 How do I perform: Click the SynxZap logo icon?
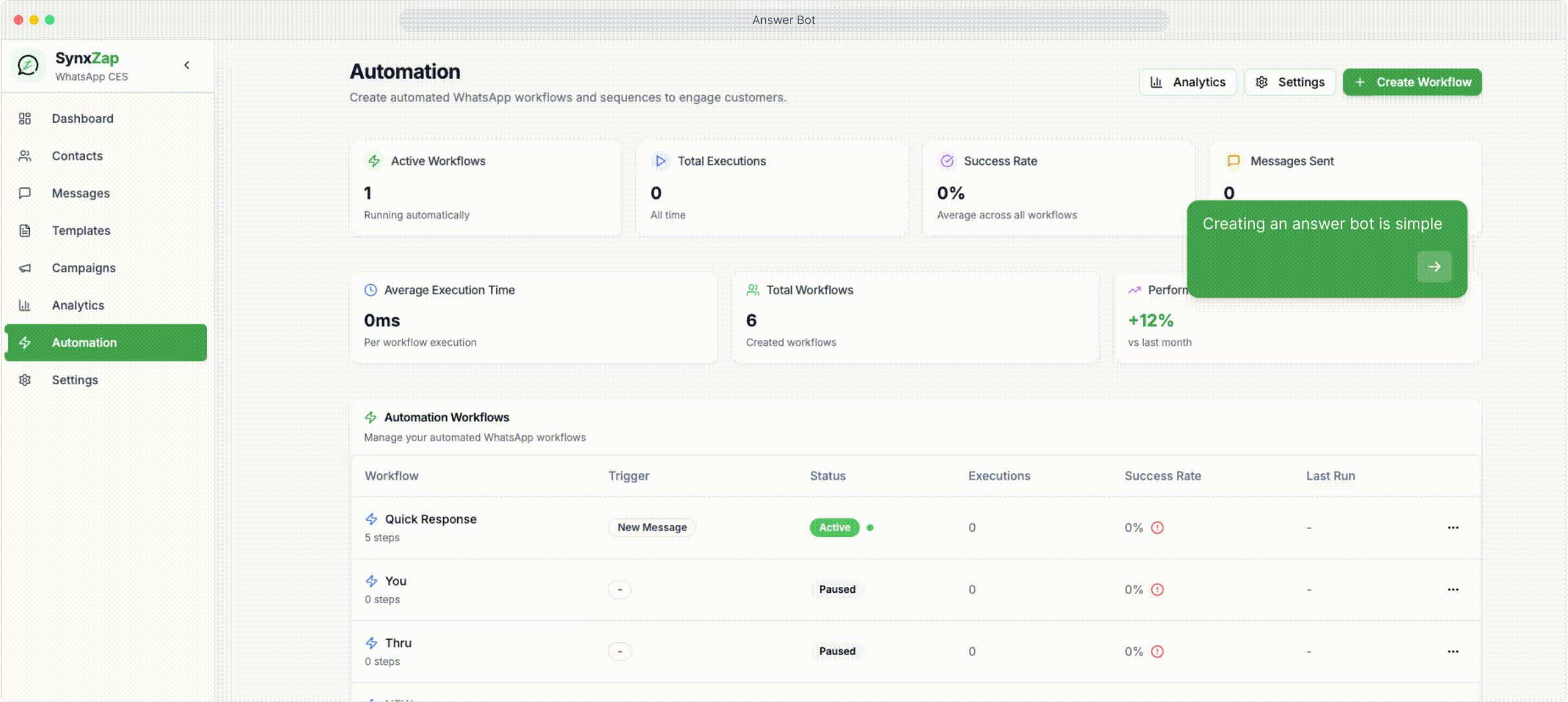click(28, 65)
